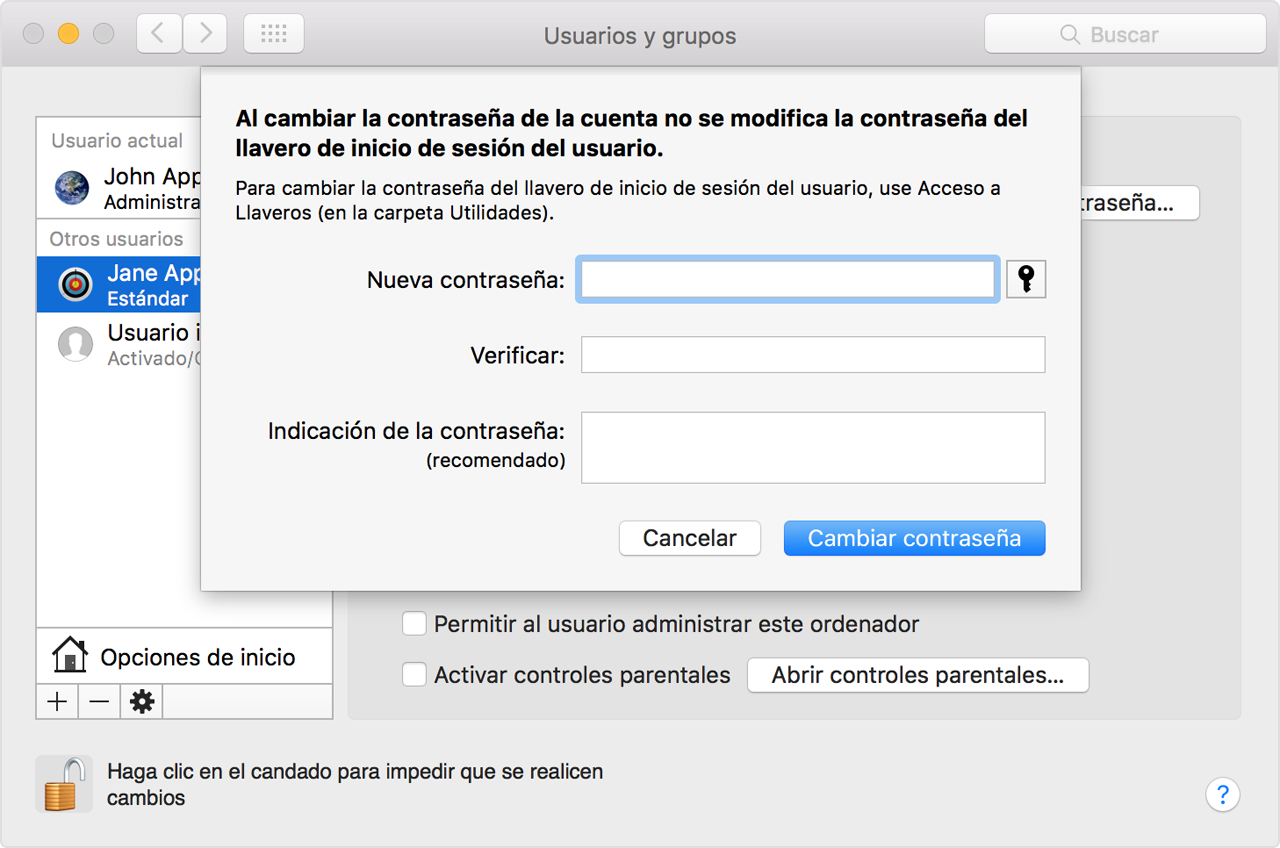
Task: Remove the user with the minus button
Action: coord(99,702)
